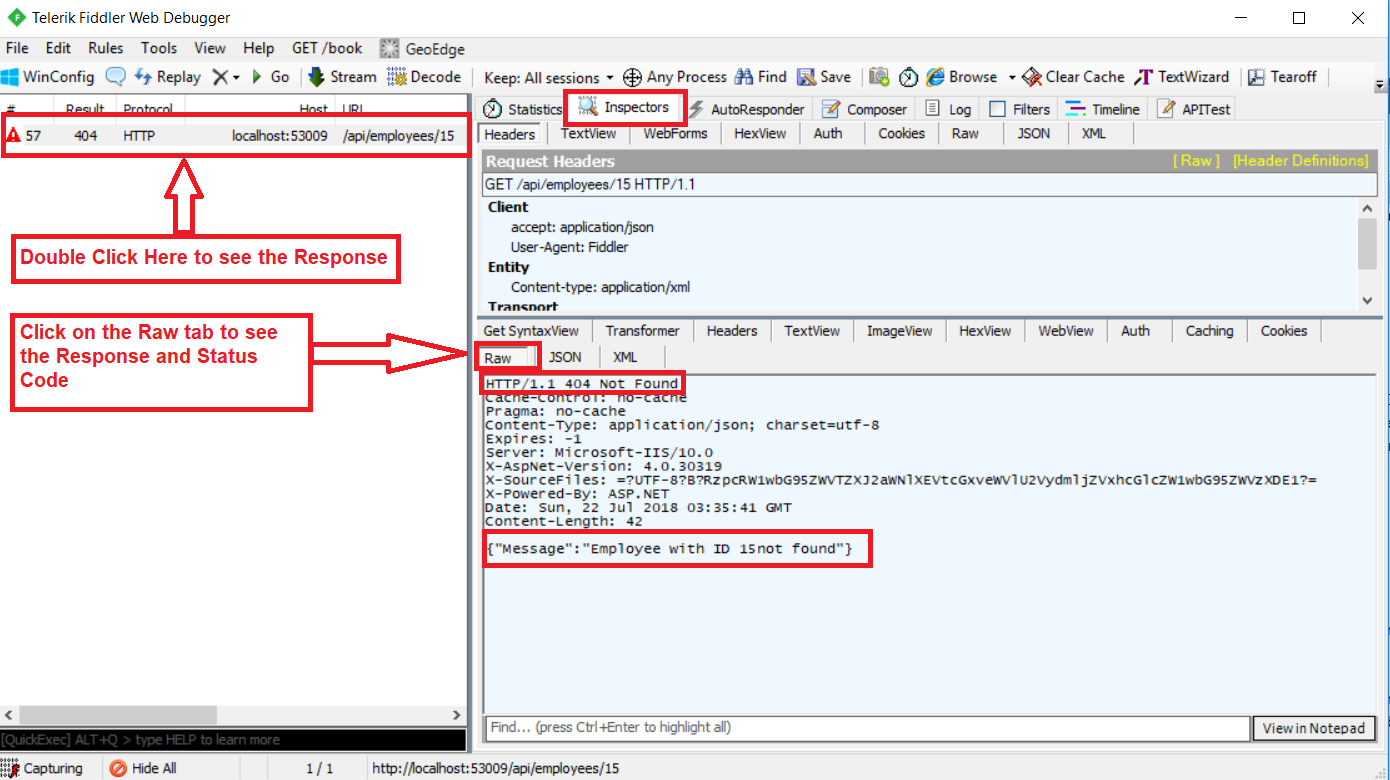This screenshot has width=1390, height=780.
Task: Open Find to search sessions
Action: 758,76
